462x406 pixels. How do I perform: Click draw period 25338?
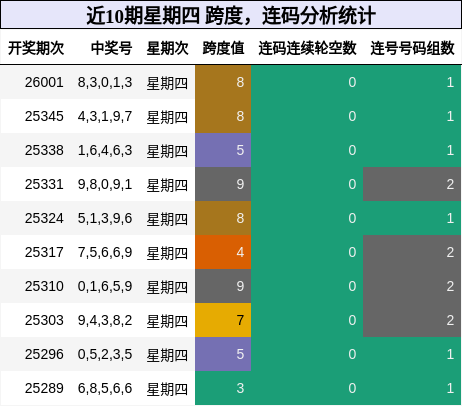pos(44,150)
